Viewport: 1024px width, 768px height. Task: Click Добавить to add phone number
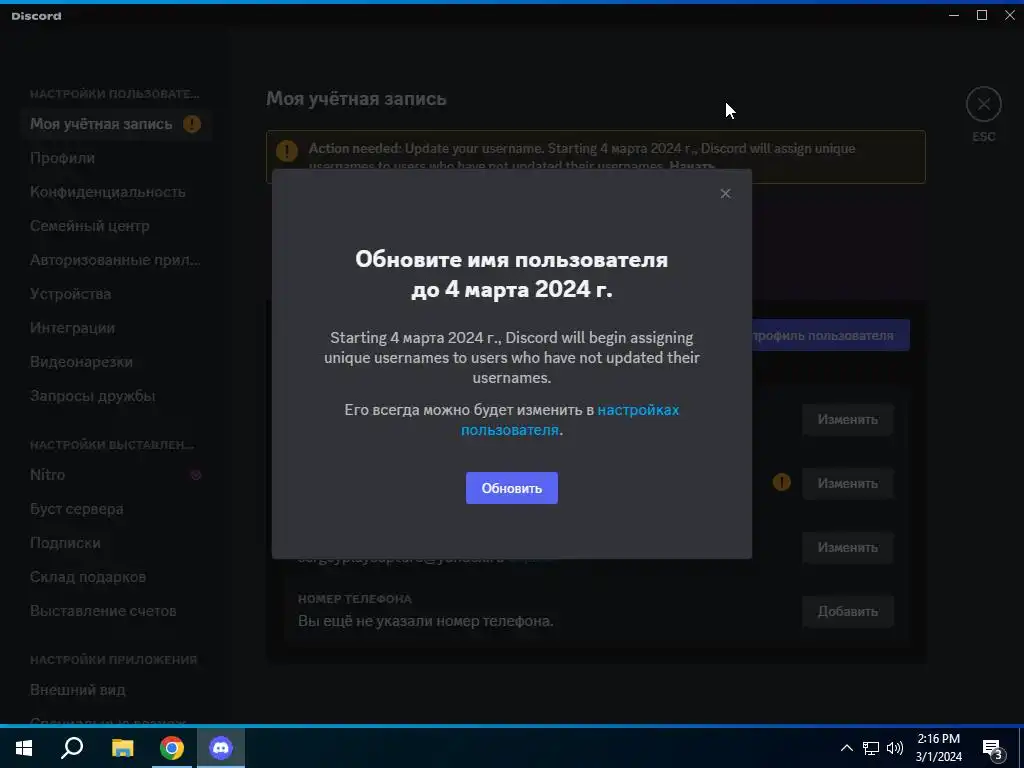pyautogui.click(x=848, y=611)
